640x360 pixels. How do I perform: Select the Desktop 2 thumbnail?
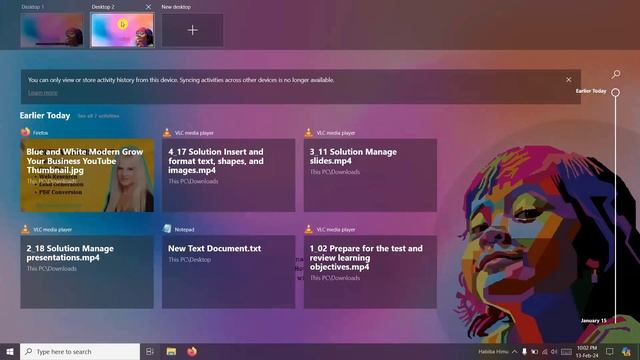click(x=122, y=30)
